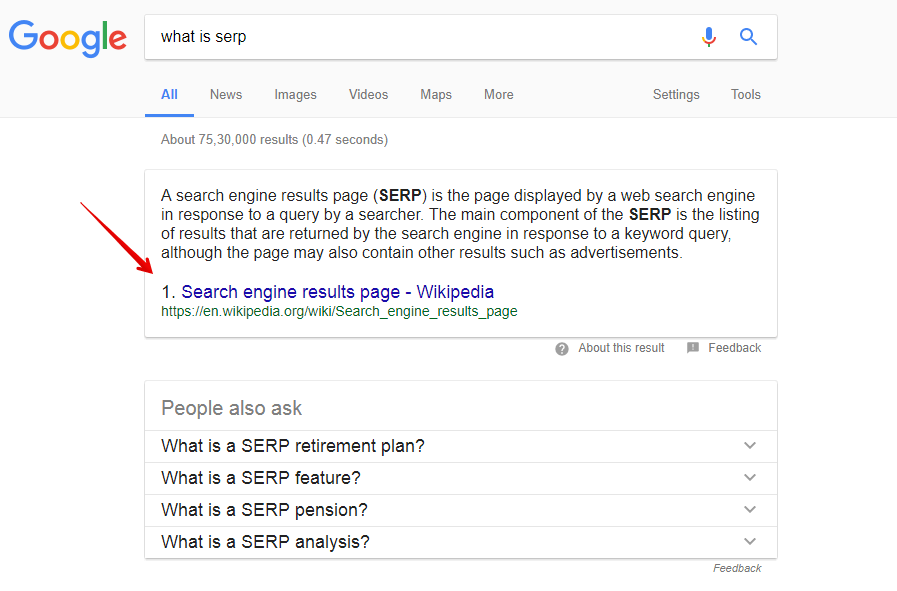The width and height of the screenshot is (897, 591).
Task: Open the Search engine results page Wikipedia link
Action: point(338,292)
